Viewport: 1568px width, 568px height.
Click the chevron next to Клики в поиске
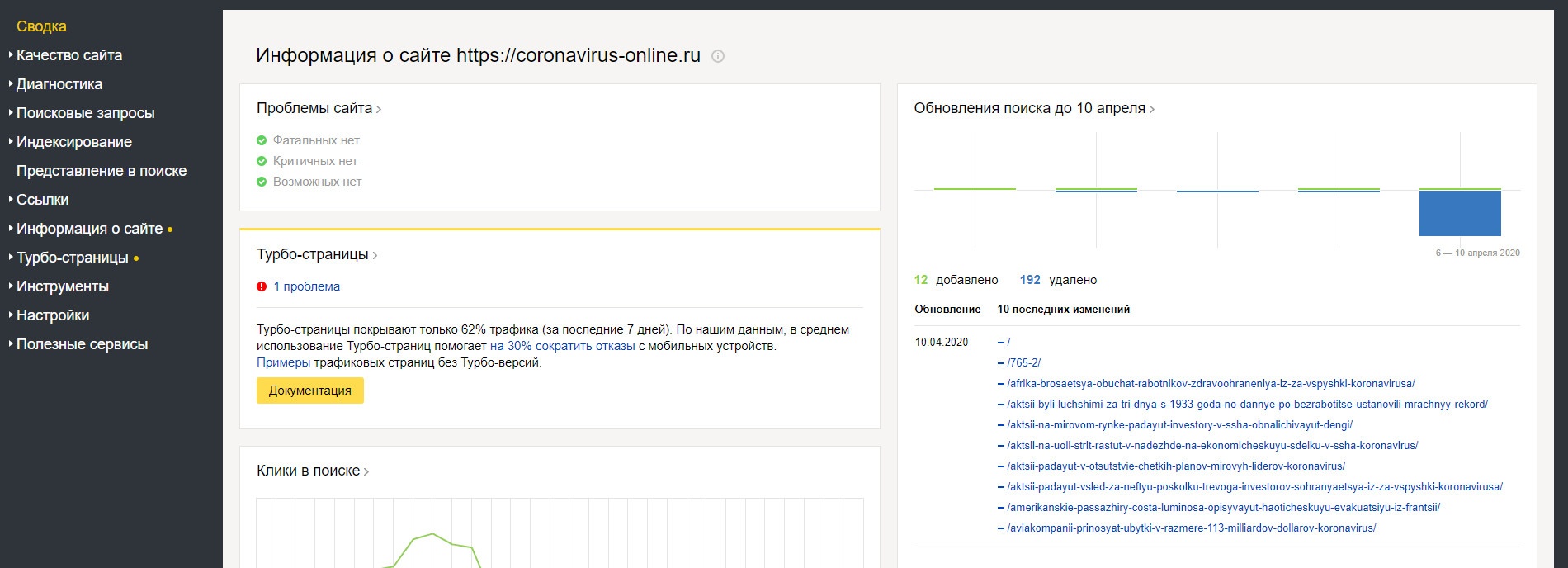[366, 471]
